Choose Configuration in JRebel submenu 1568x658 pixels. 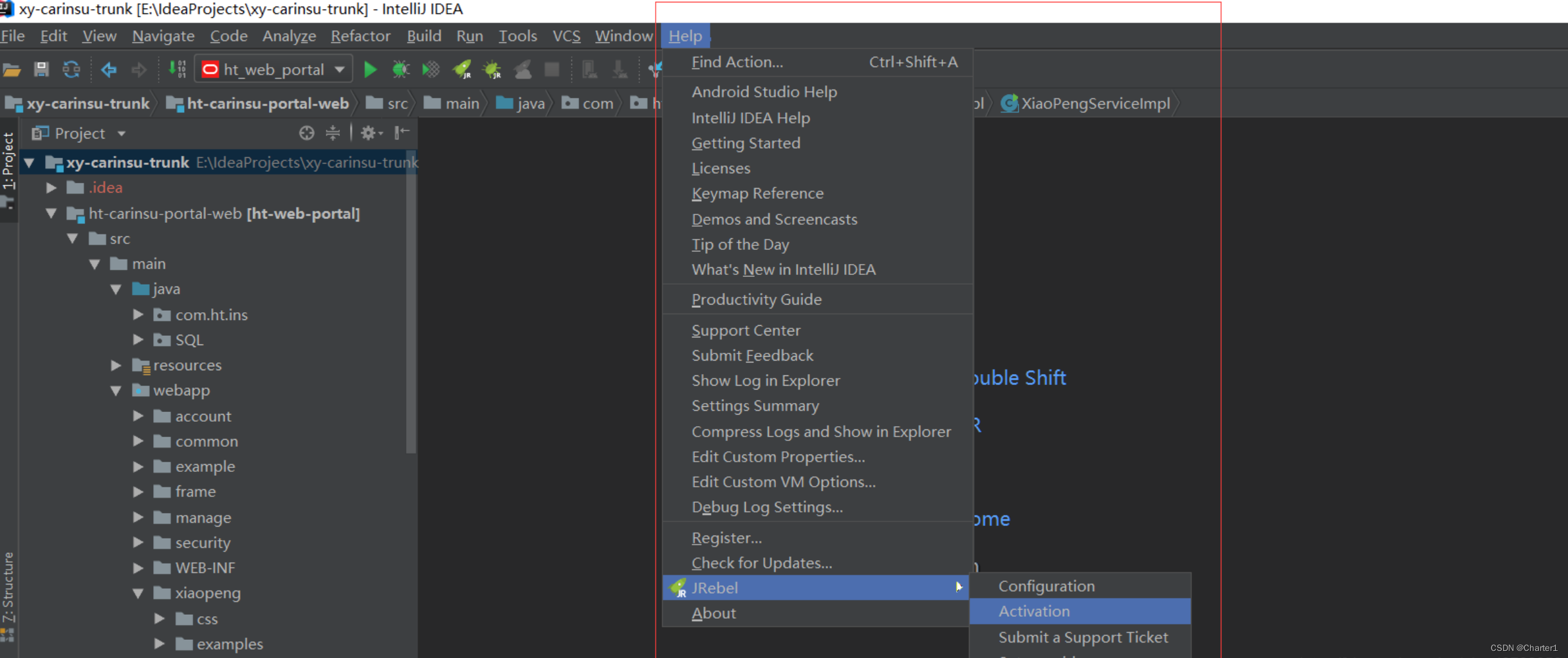(1080, 587)
